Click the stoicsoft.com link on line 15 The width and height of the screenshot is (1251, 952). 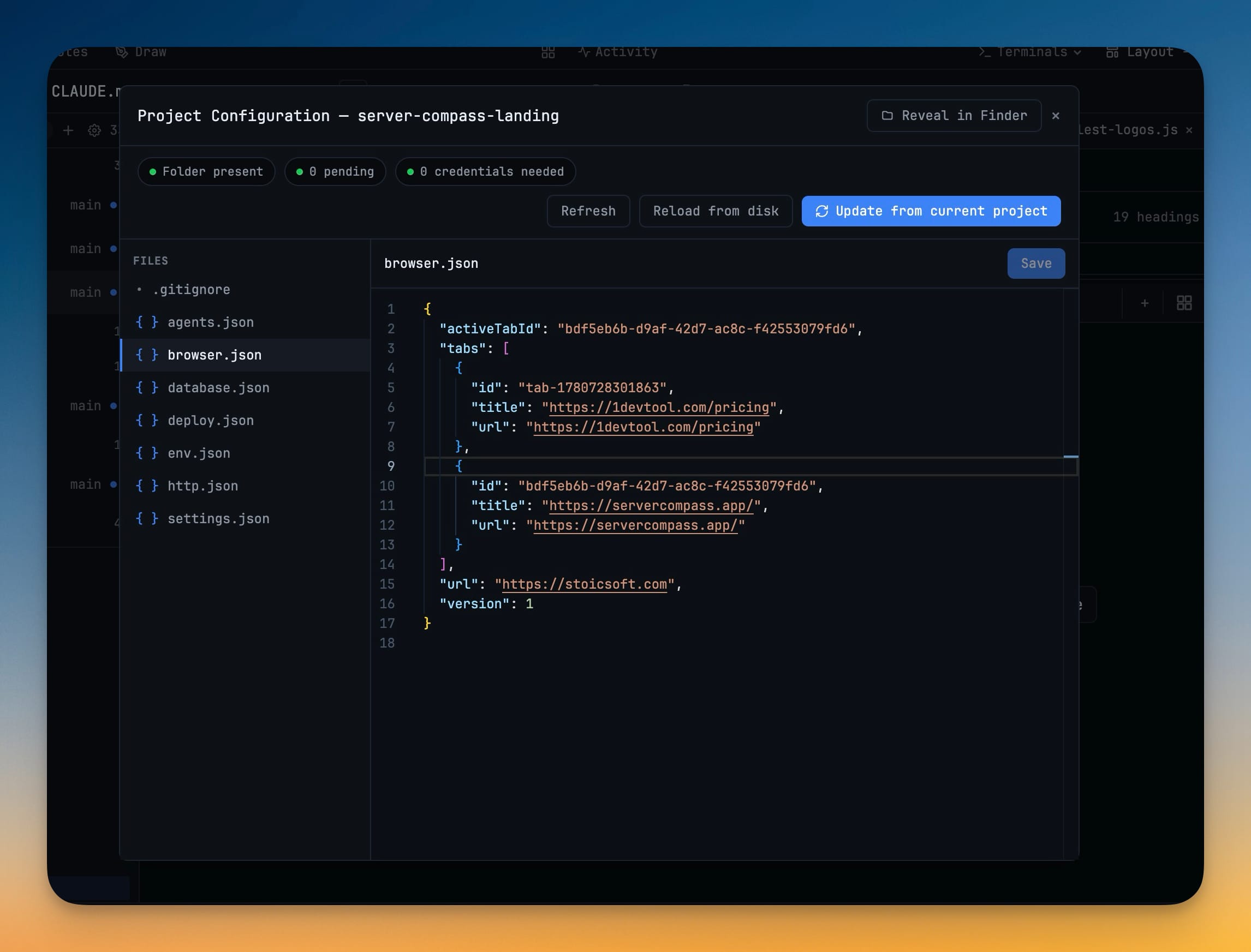click(x=585, y=584)
